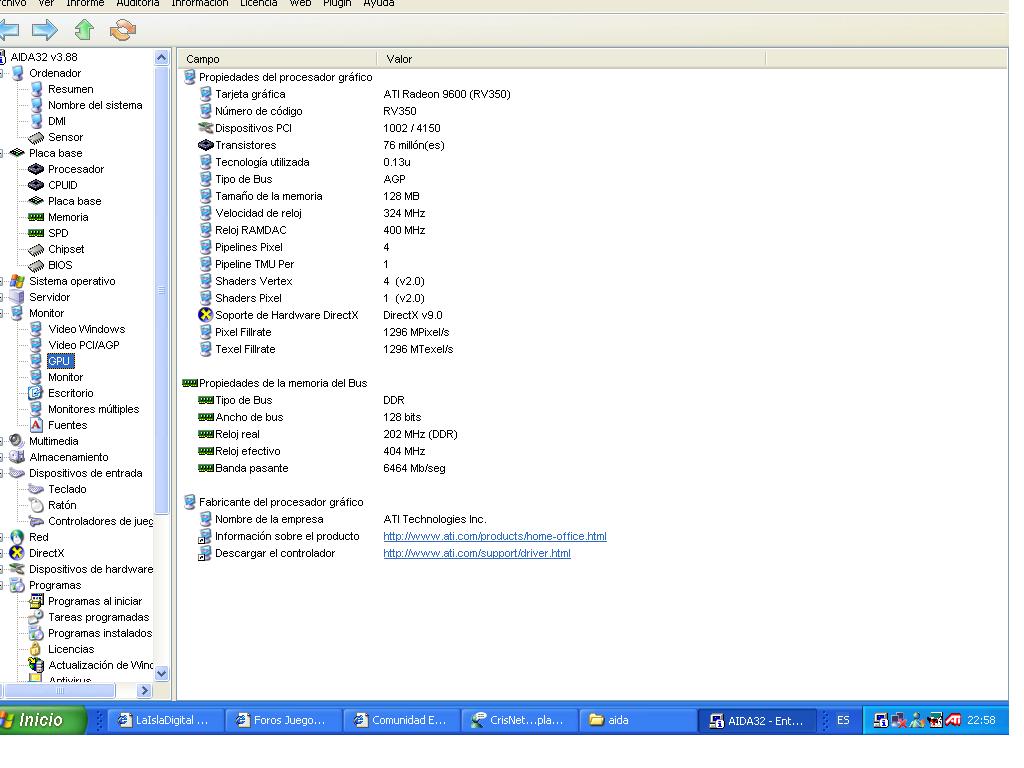Click the Memoria RAM icon
Screen dimensions: 1024x768
(x=36, y=217)
